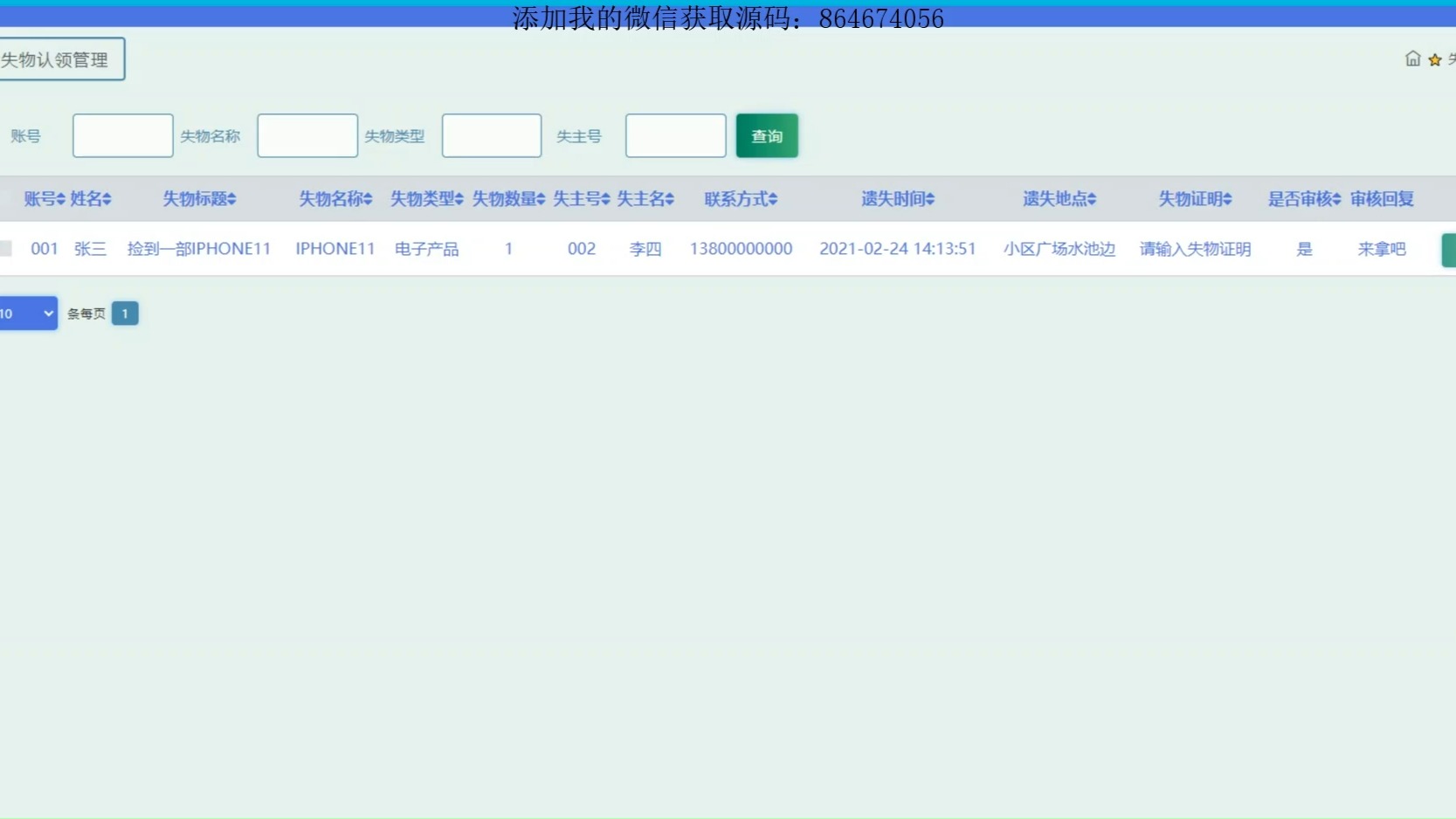The height and width of the screenshot is (819, 1456).
Task: Sort by 遗失地点 column header
Action: point(1059,199)
